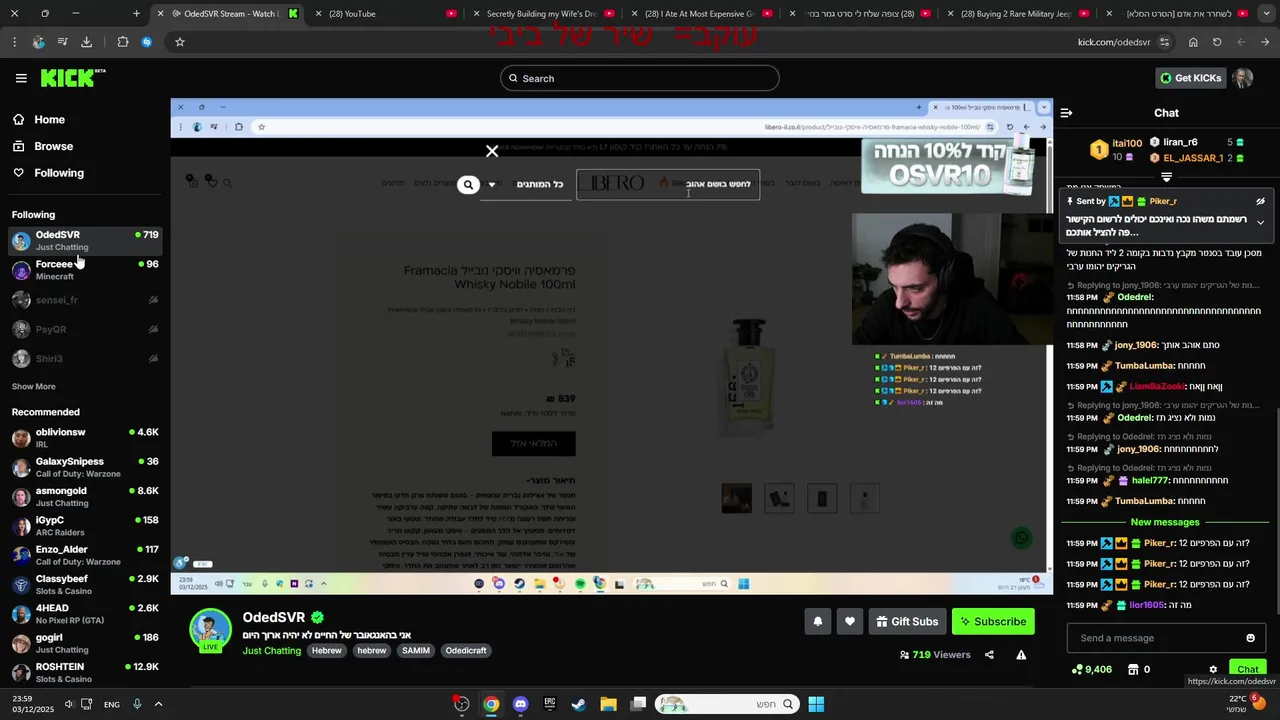Open the Just Chatting category link
The width and height of the screenshot is (1280, 720).
[x=271, y=651]
